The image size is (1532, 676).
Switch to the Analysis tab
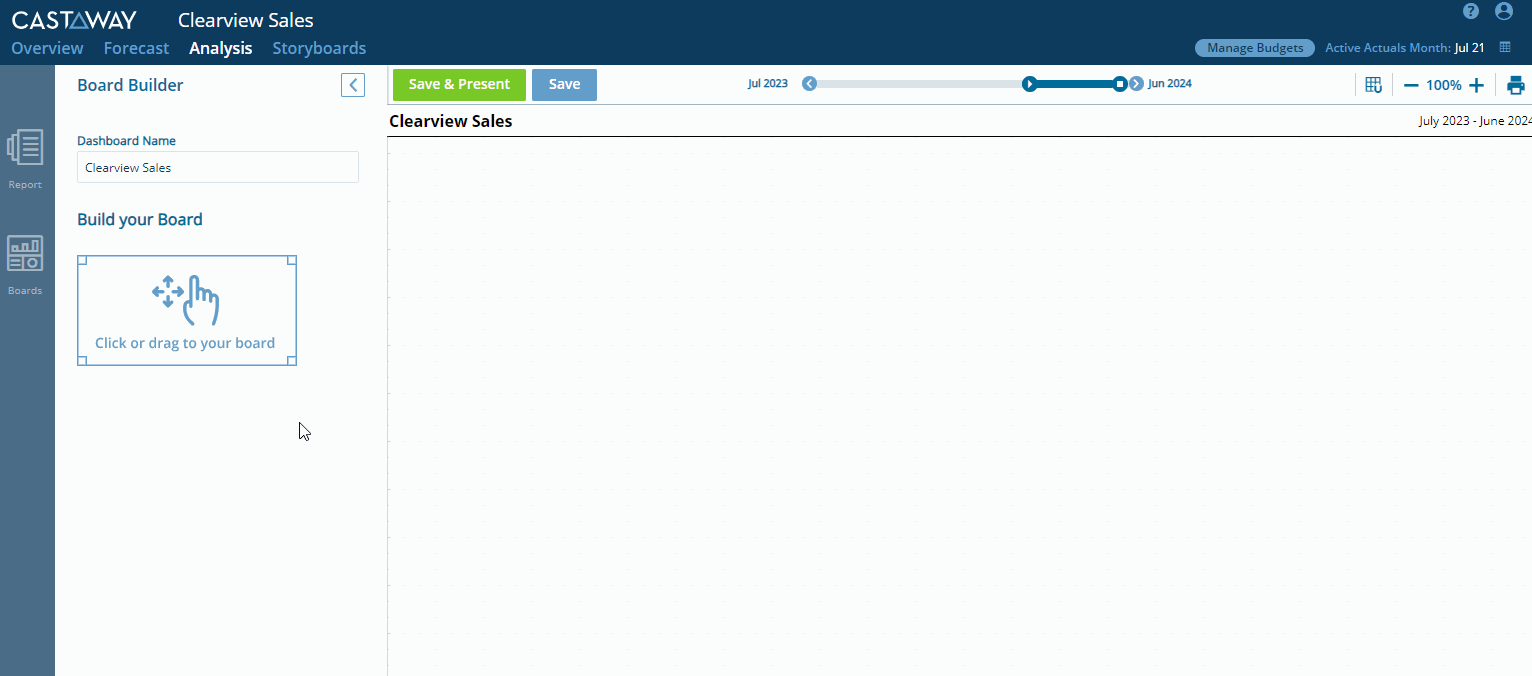point(220,48)
